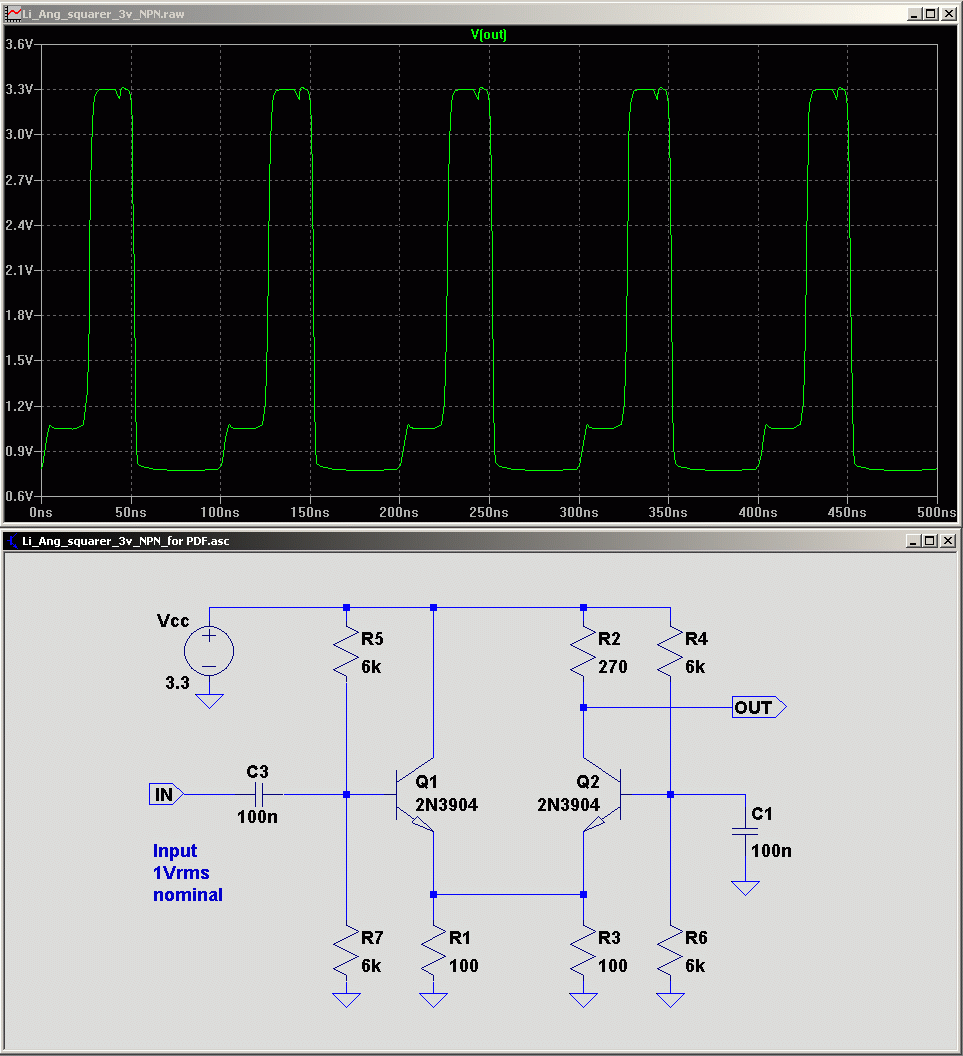Select resistor R7 zigzag symbol

tap(346, 952)
